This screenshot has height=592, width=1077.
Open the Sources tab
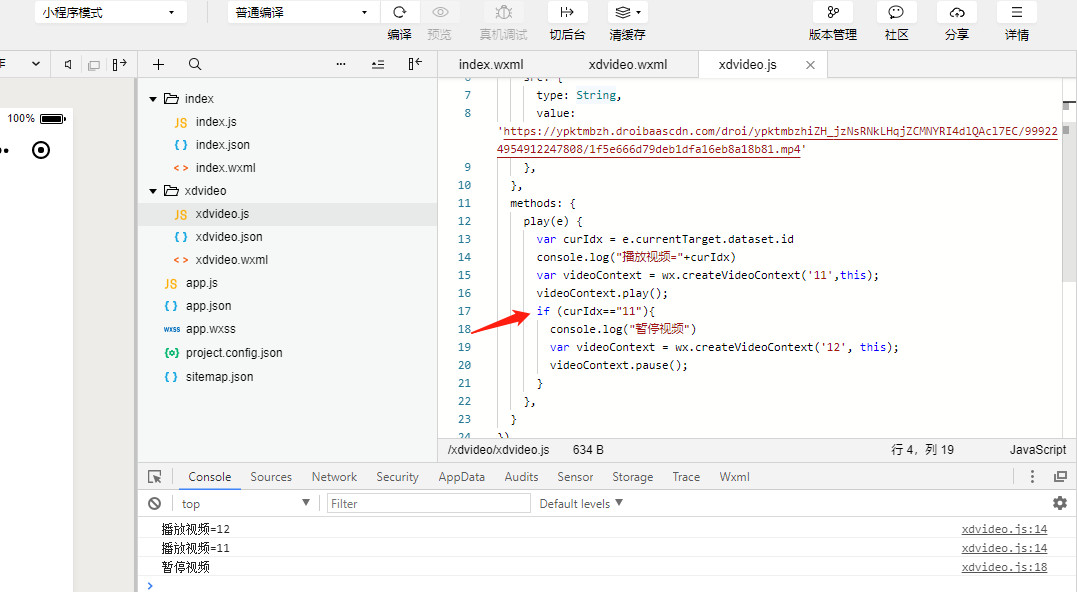(271, 477)
